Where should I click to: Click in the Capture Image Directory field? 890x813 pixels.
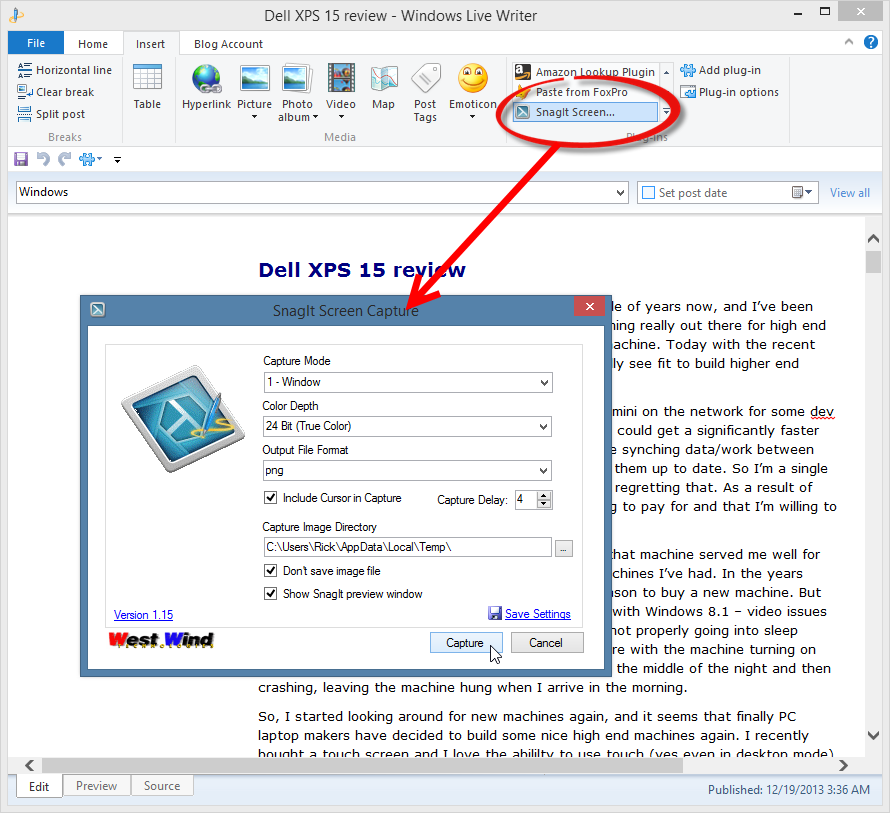[407, 547]
